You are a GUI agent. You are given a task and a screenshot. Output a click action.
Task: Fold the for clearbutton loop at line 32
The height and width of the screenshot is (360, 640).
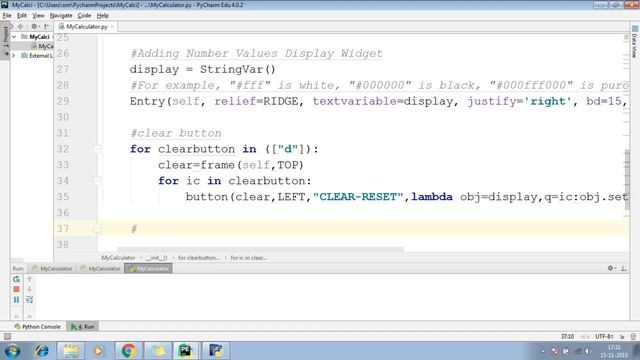coord(97,149)
